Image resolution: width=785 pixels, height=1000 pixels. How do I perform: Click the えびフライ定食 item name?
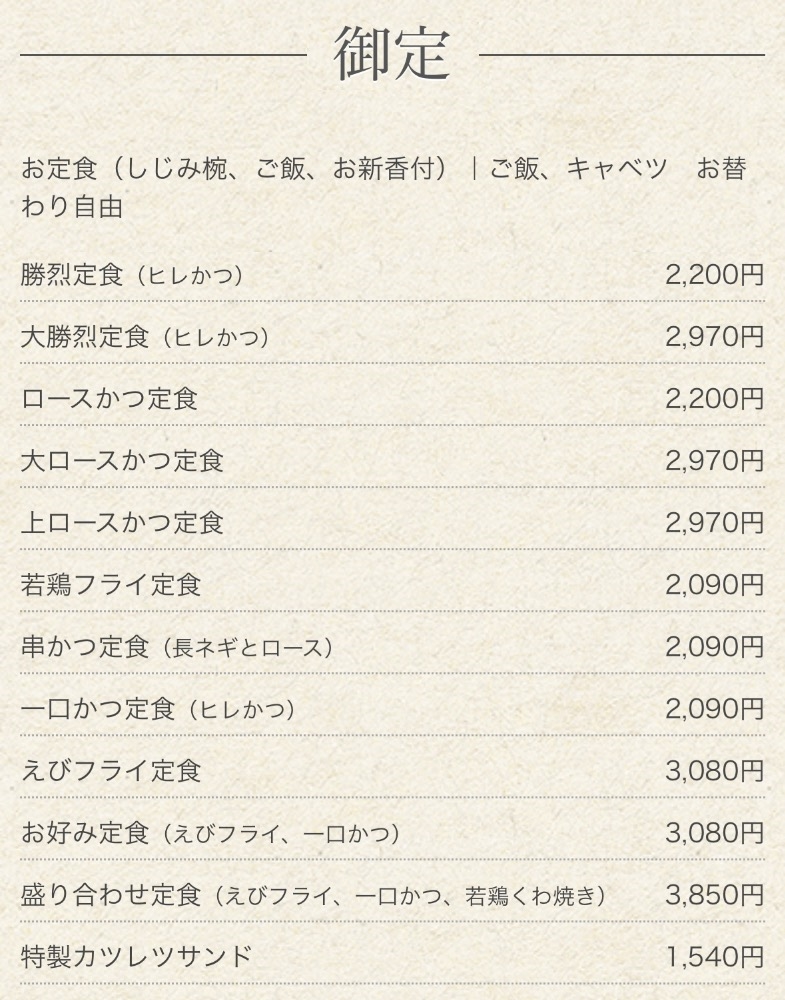(110, 771)
